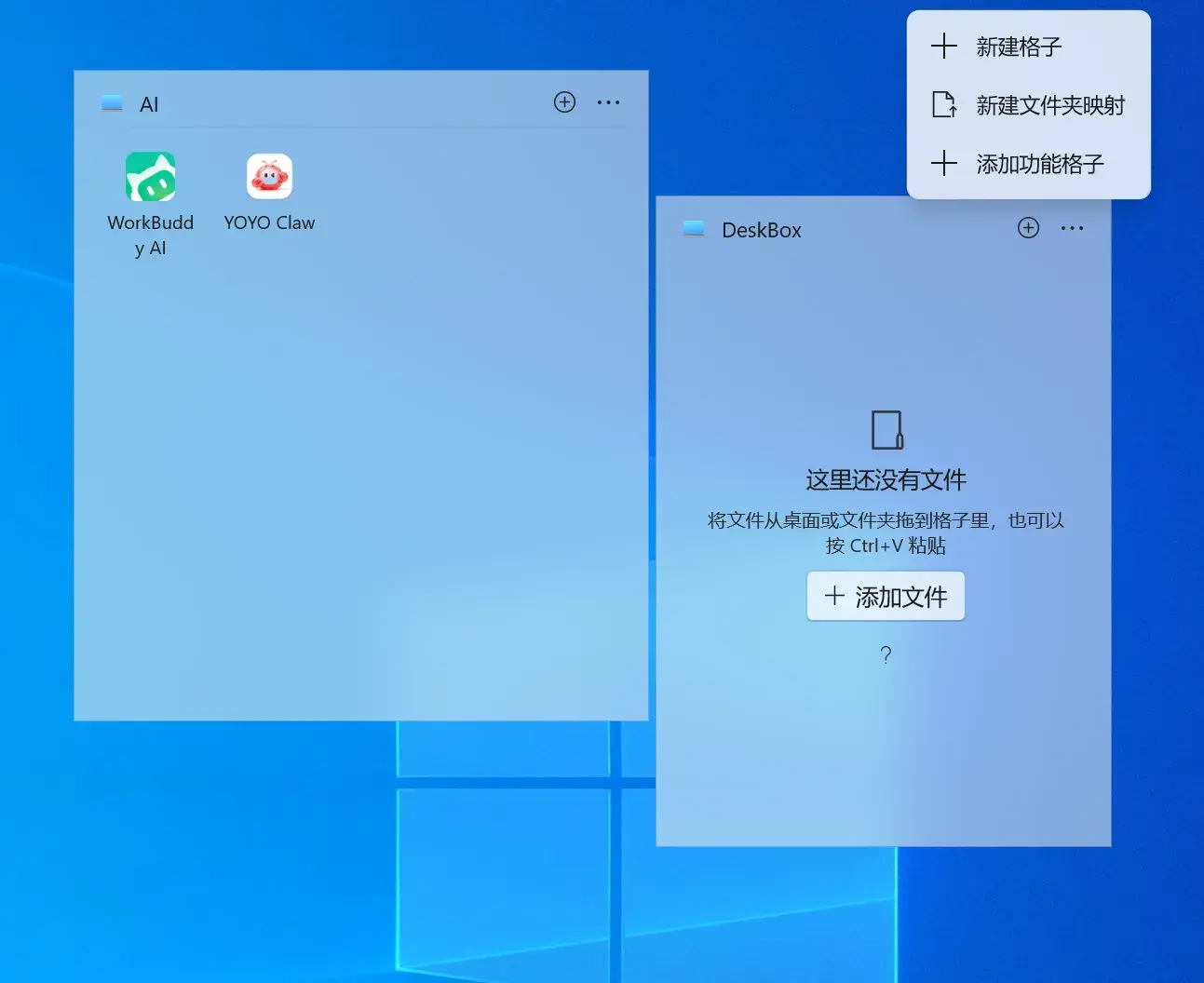This screenshot has width=1204, height=983.
Task: Pick 添加功能格子 in the popup menu
Action: [1029, 164]
